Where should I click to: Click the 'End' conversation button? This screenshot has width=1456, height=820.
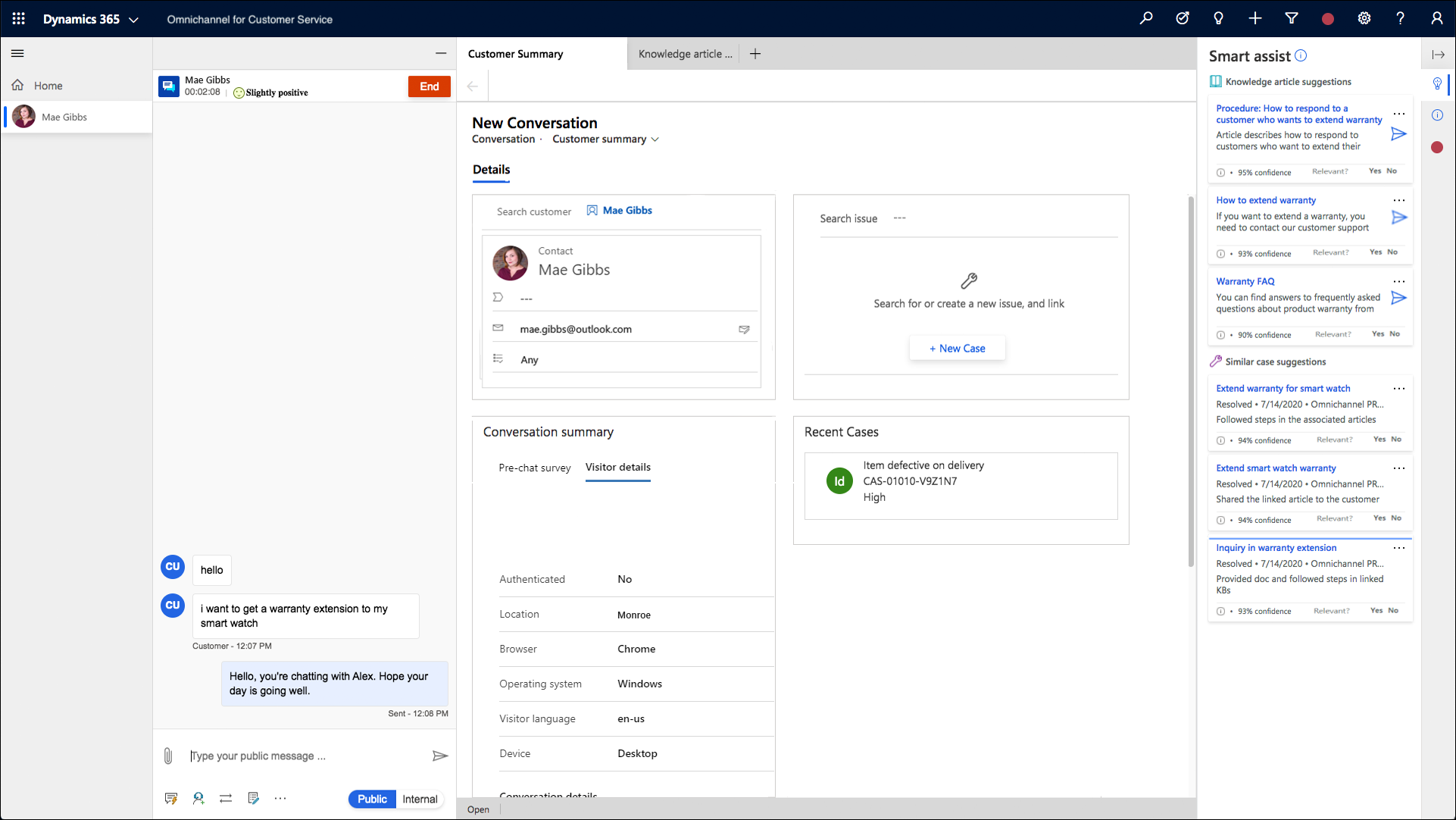click(428, 85)
